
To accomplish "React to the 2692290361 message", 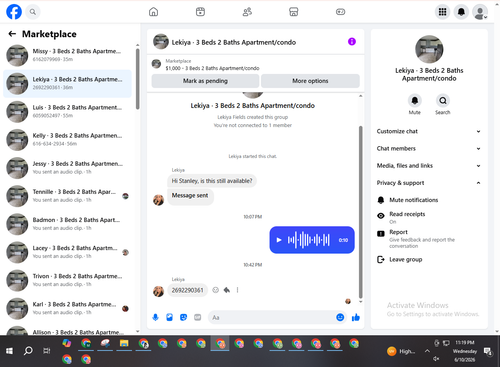I will click(x=216, y=290).
